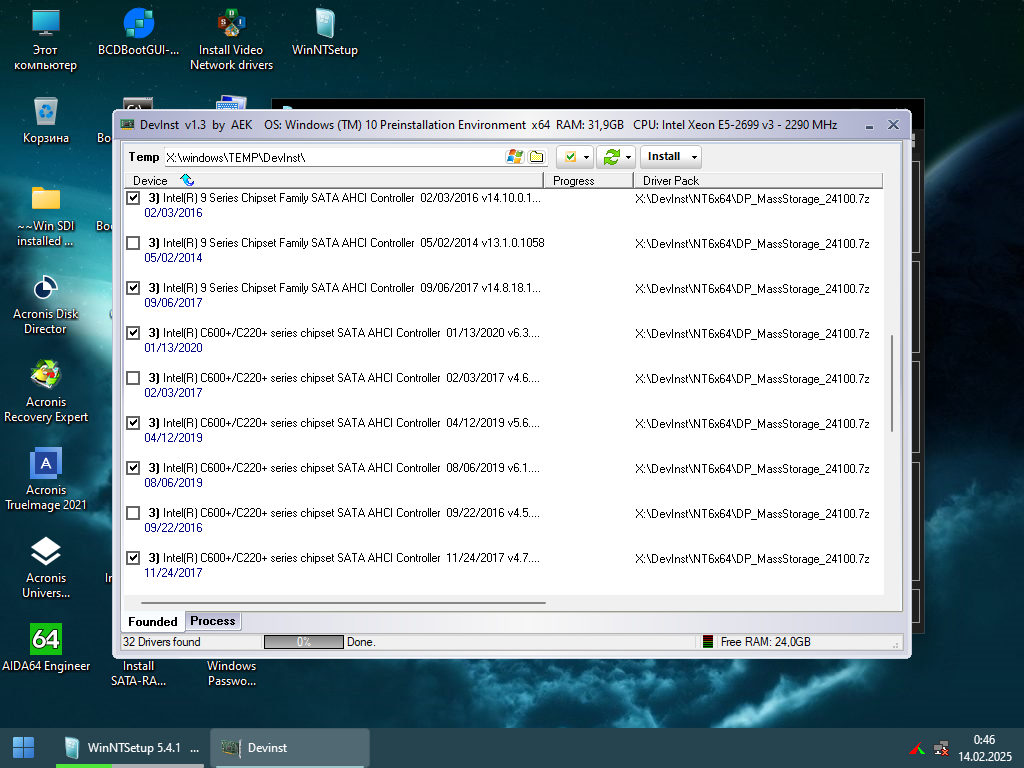Screen dimensions: 1024x768
Task: Uncheck C600+/C220+ driver dated 11/24/2017
Action: (x=133, y=558)
